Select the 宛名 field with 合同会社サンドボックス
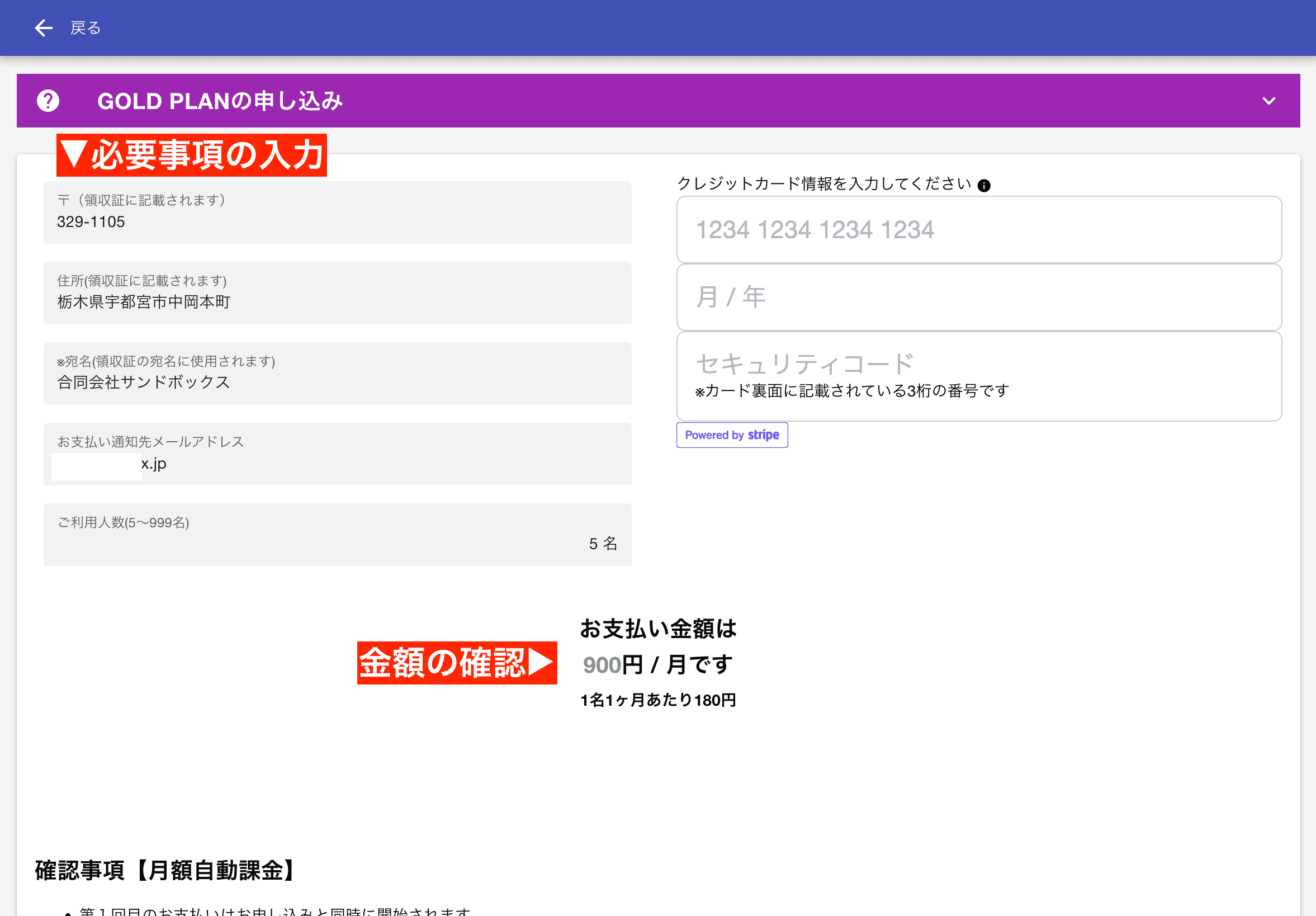 337,374
